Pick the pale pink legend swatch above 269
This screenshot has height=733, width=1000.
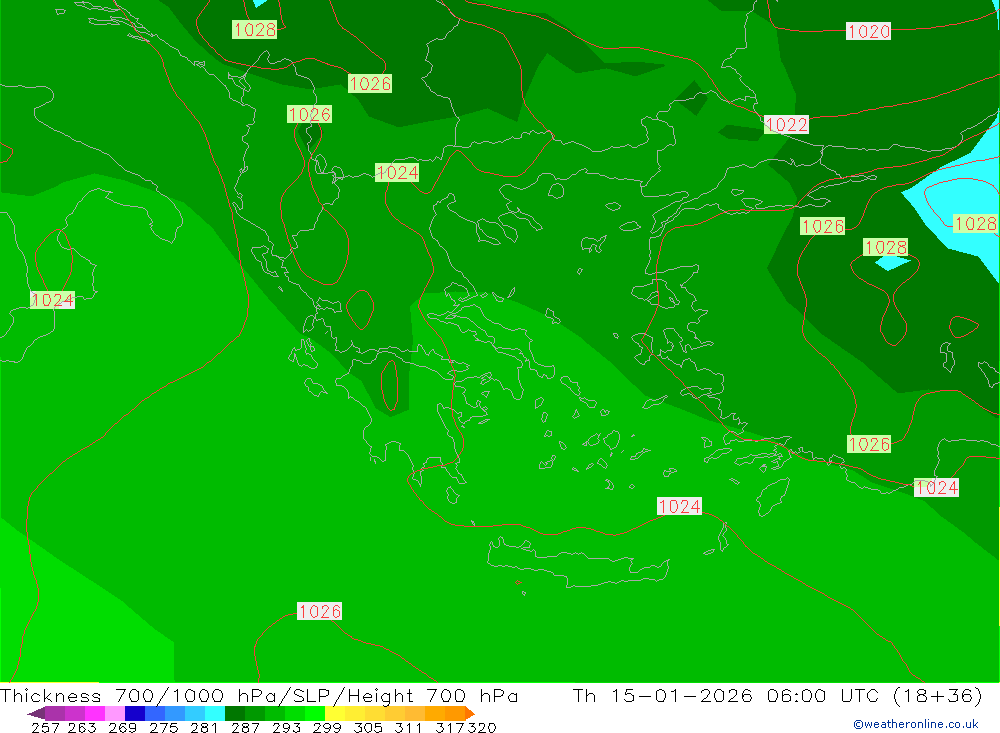[115, 713]
